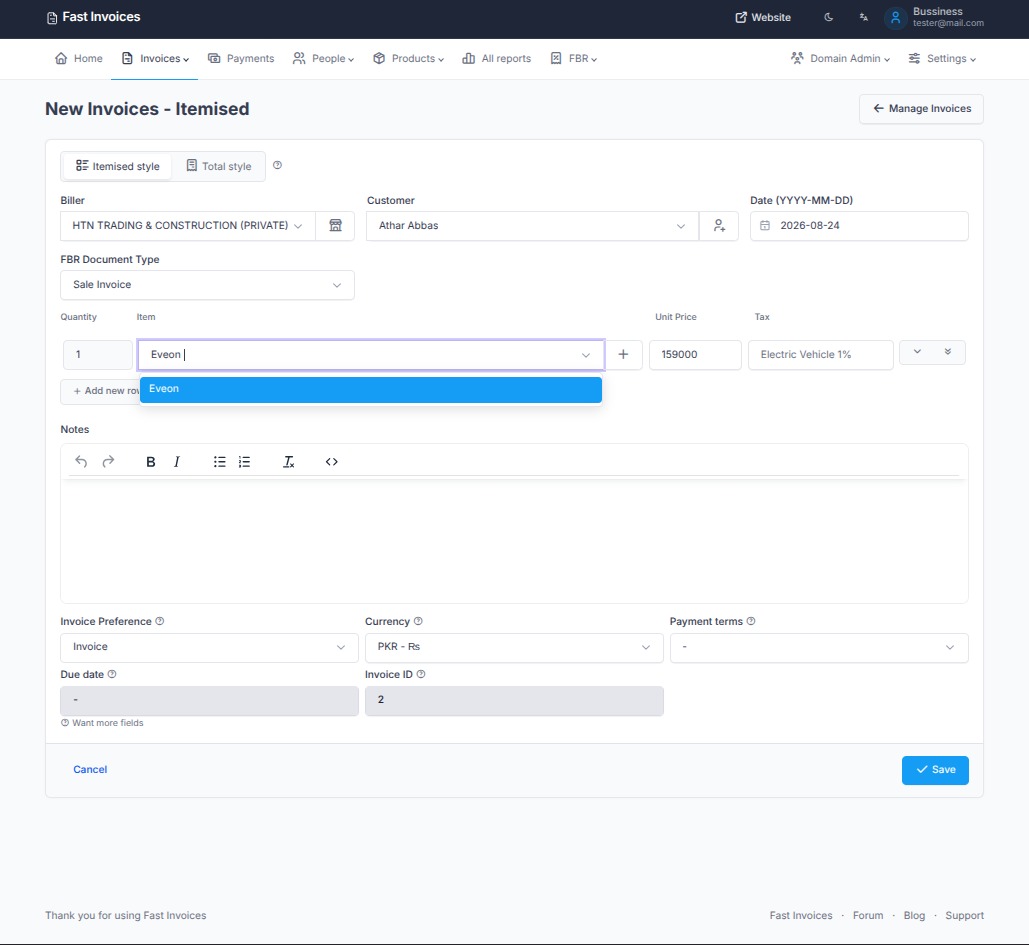This screenshot has width=1029, height=945.
Task: Click Want more fields link
Action: pos(102,723)
